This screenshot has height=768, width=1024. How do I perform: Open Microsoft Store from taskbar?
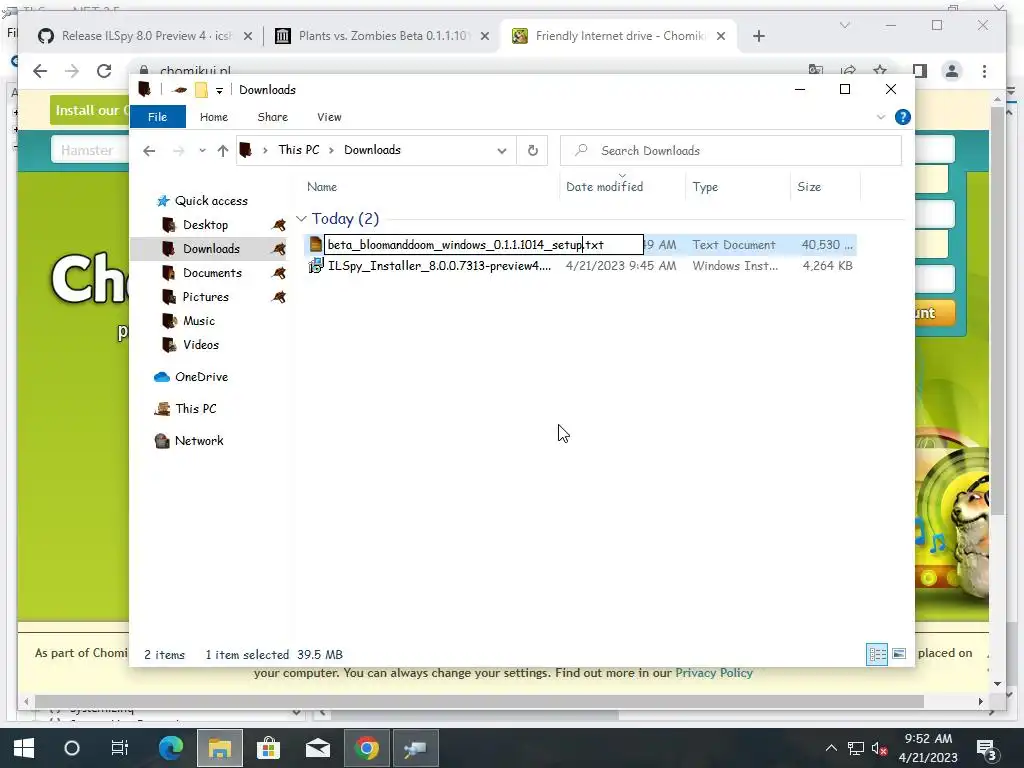tap(268, 748)
